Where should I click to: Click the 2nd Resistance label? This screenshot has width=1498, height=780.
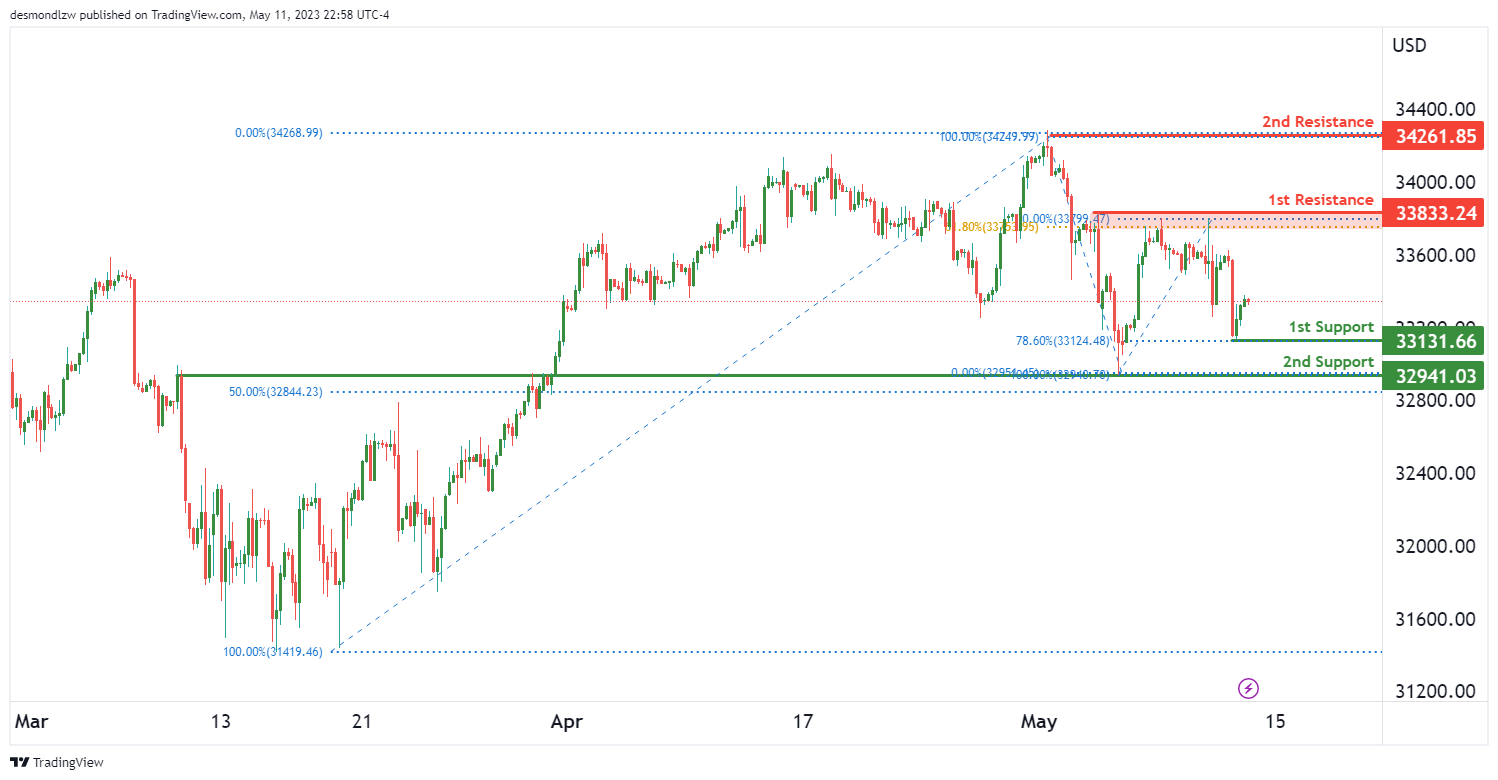click(x=1317, y=122)
